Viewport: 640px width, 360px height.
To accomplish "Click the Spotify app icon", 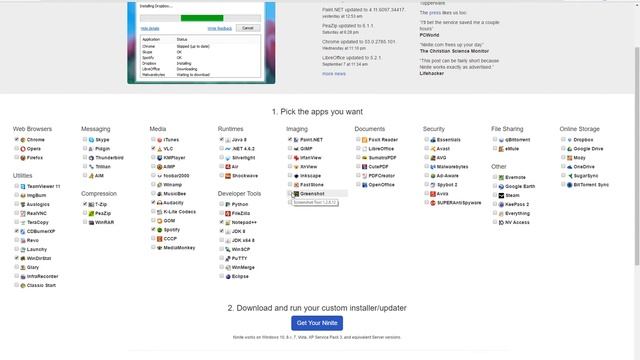I will coord(160,230).
